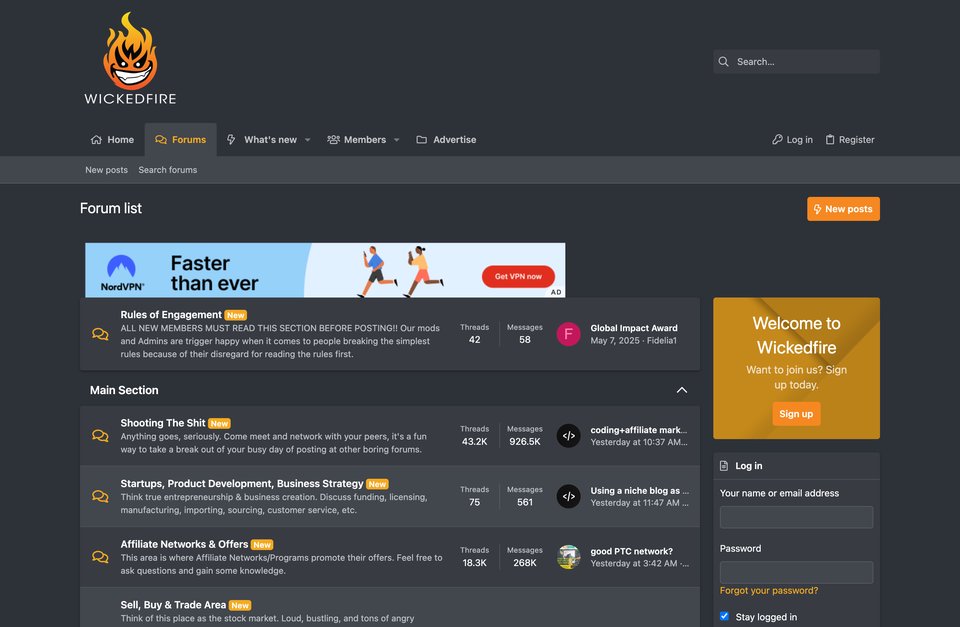Click the Forums chat bubbles icon

tap(161, 140)
